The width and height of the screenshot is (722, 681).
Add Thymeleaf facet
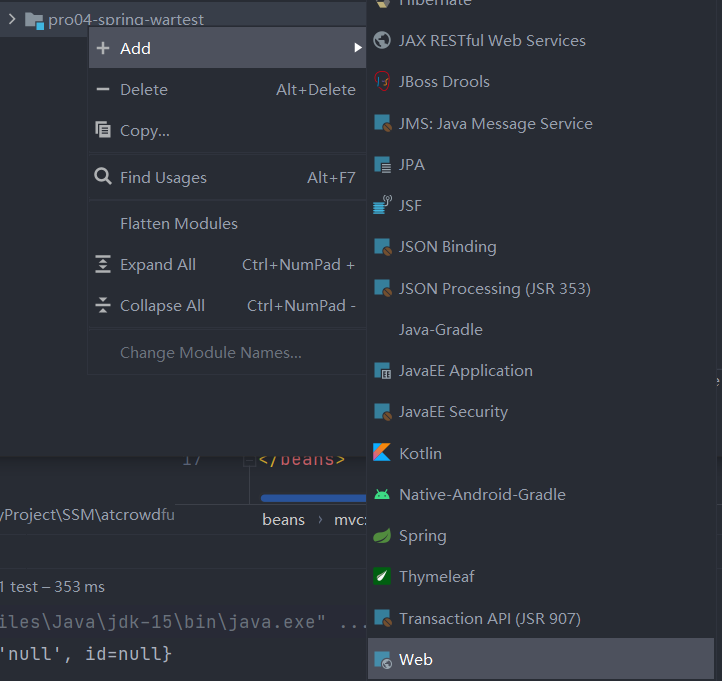(x=541, y=576)
